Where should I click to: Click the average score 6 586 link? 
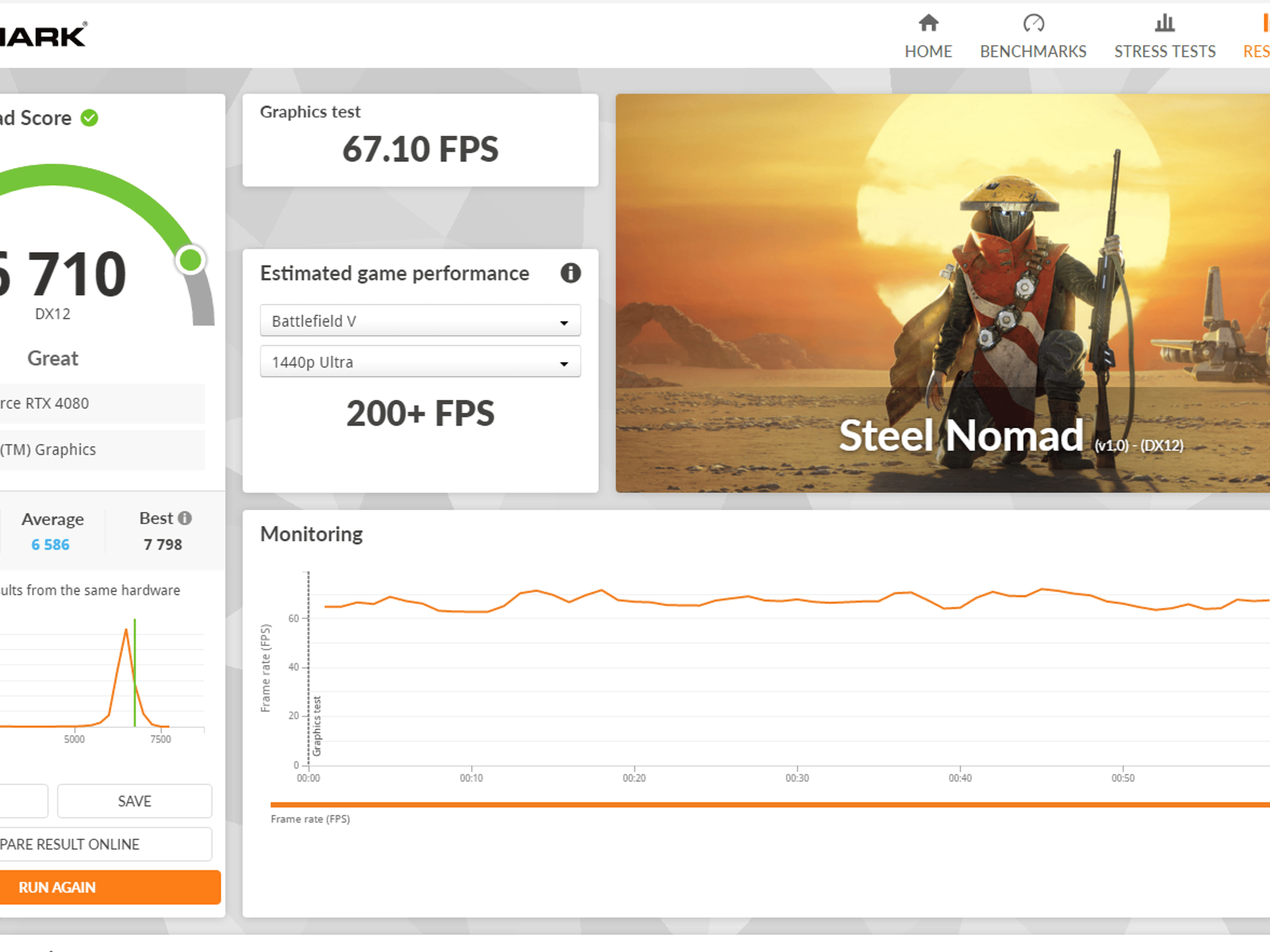tap(50, 544)
